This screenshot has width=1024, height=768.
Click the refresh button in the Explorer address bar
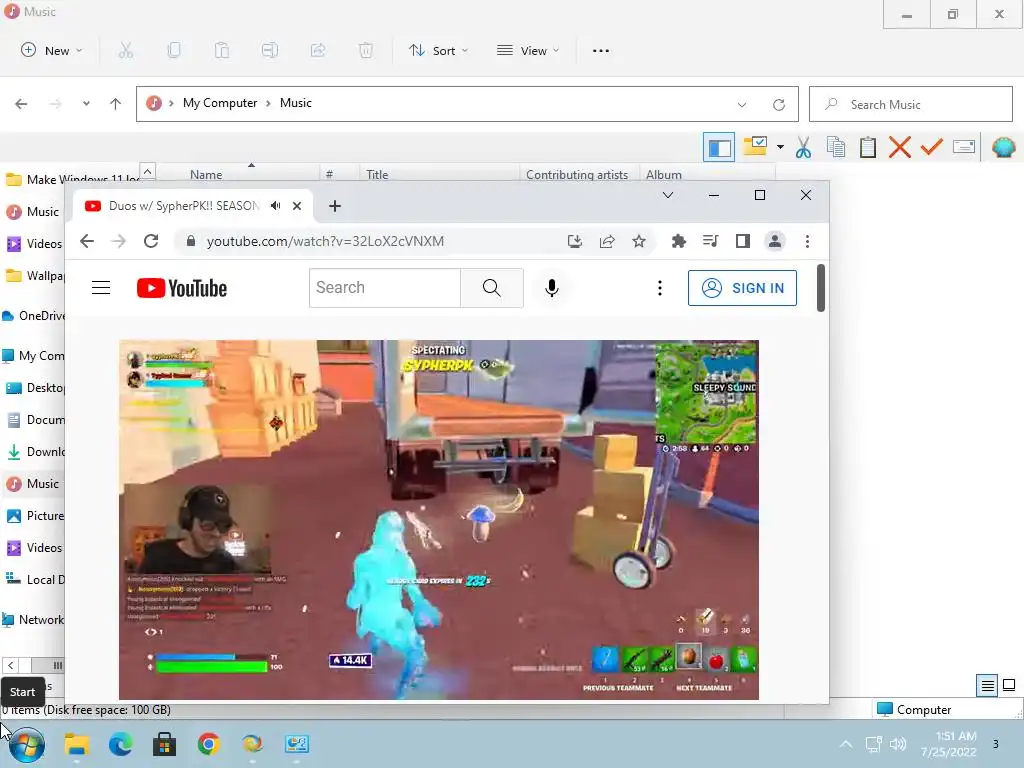click(778, 104)
